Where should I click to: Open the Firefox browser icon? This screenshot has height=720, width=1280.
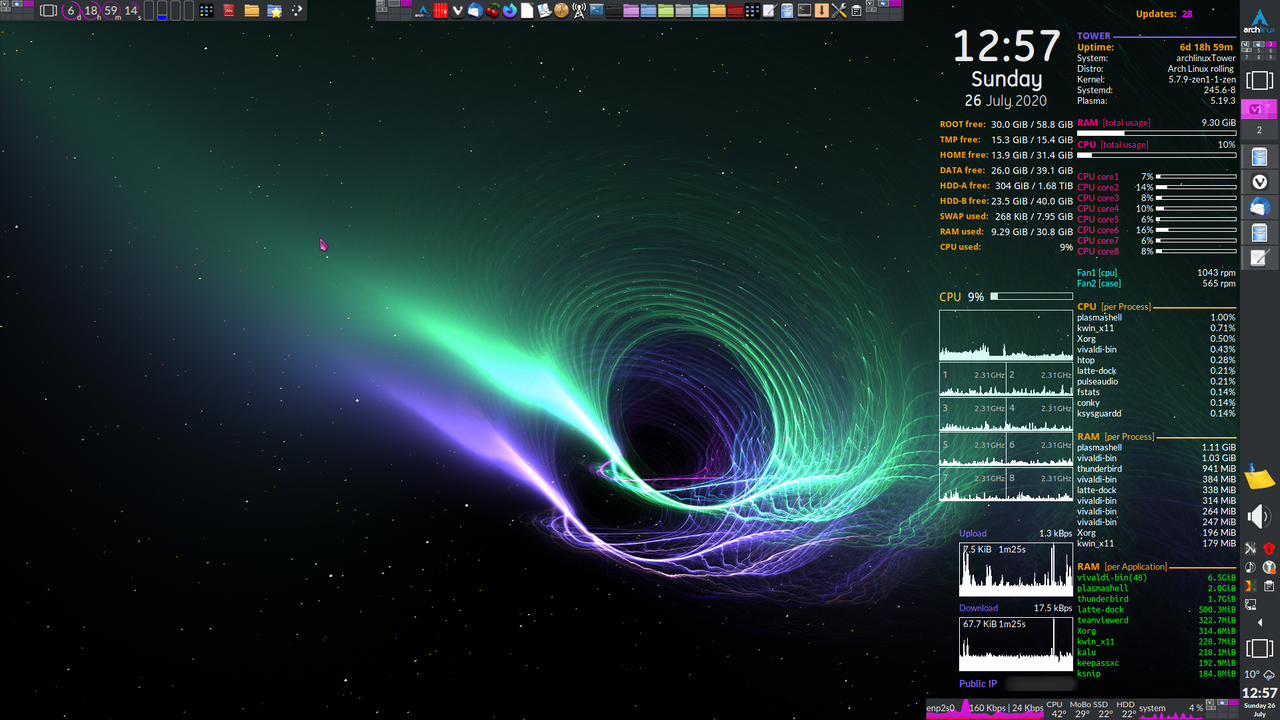click(510, 11)
